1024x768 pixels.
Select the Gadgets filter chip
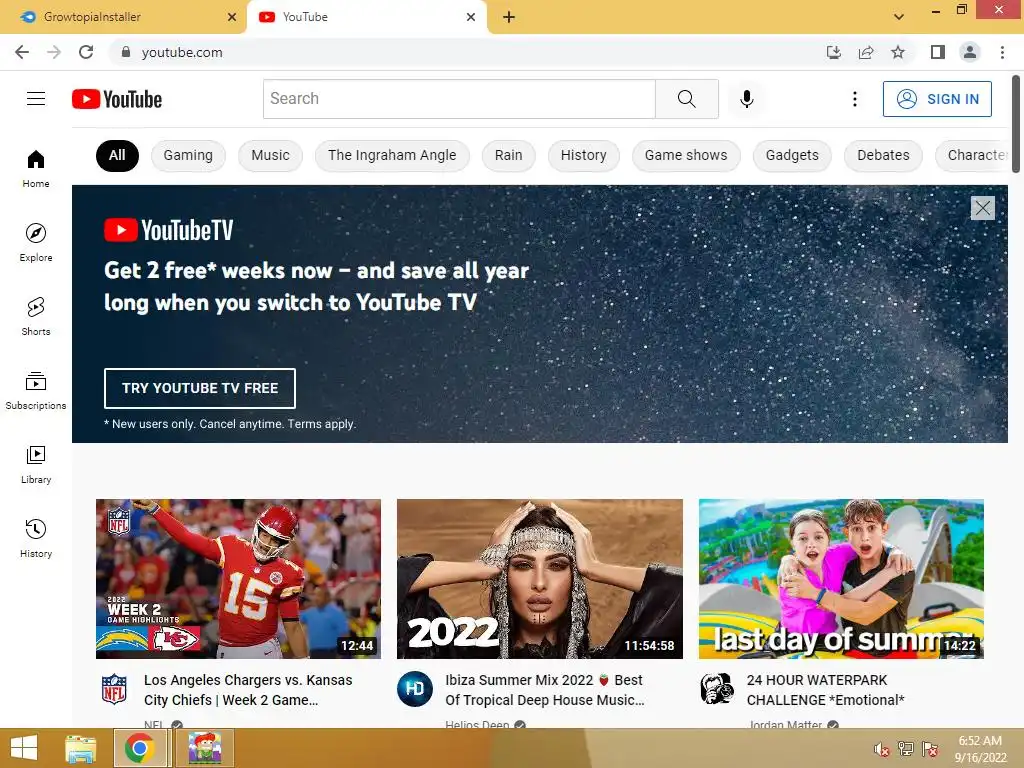(792, 155)
